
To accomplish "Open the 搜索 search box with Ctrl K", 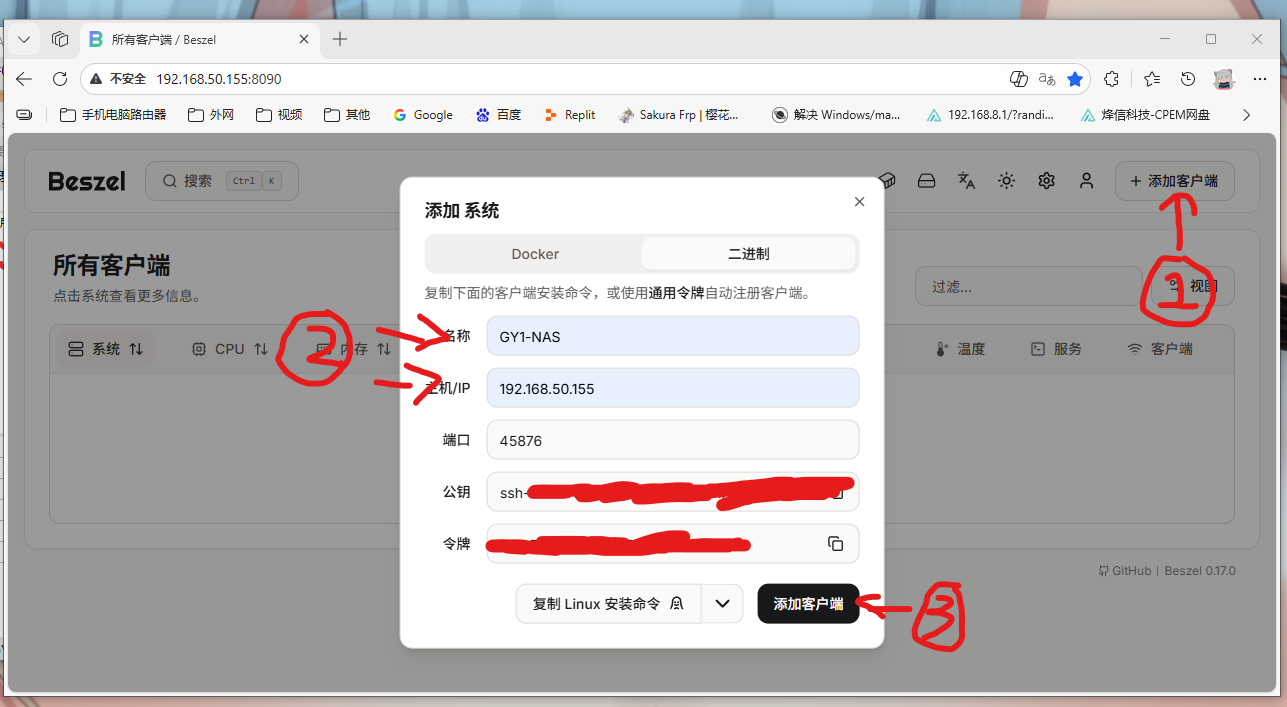I will 222,181.
